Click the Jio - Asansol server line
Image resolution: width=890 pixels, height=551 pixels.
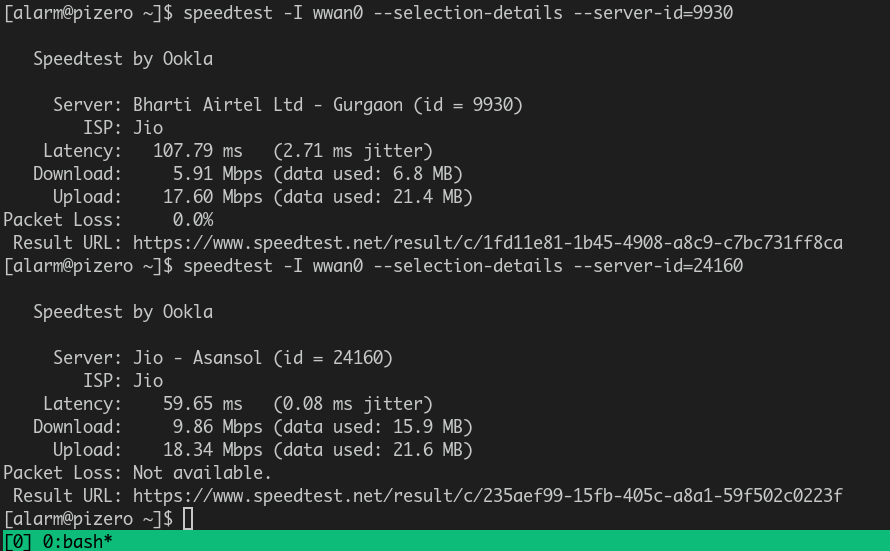pyautogui.click(x=222, y=358)
